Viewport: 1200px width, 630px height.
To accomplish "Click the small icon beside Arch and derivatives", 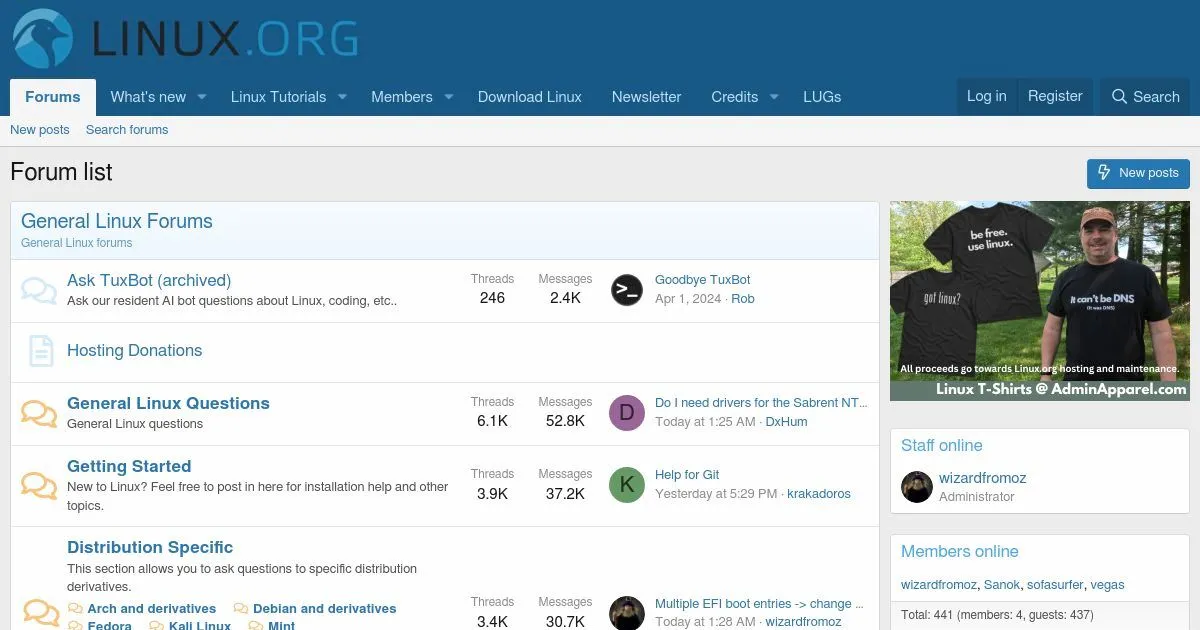I will pos(75,608).
